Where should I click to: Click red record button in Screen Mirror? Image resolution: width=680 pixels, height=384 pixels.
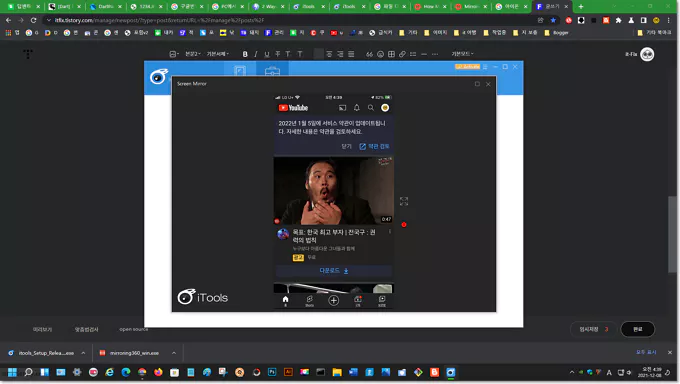coord(404,225)
